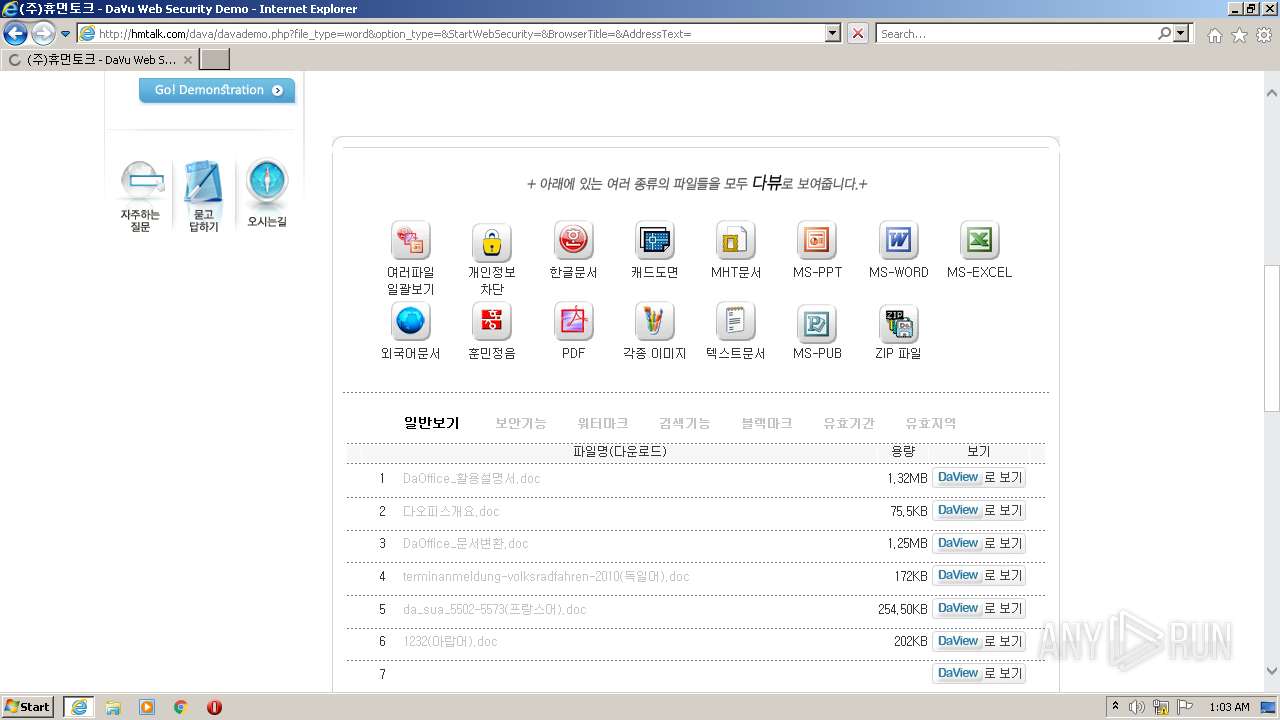This screenshot has width=1280, height=720.
Task: Close the 휴먼토크 browser tab
Action: pyautogui.click(x=187, y=60)
